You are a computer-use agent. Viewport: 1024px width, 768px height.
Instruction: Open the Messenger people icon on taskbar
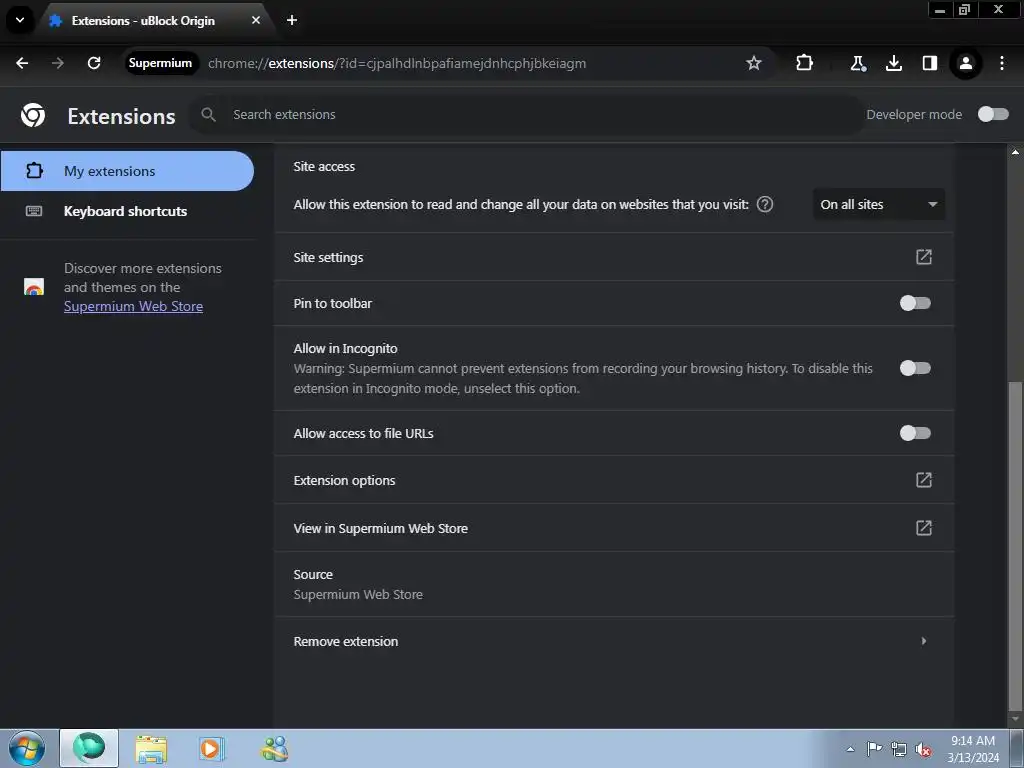274,749
